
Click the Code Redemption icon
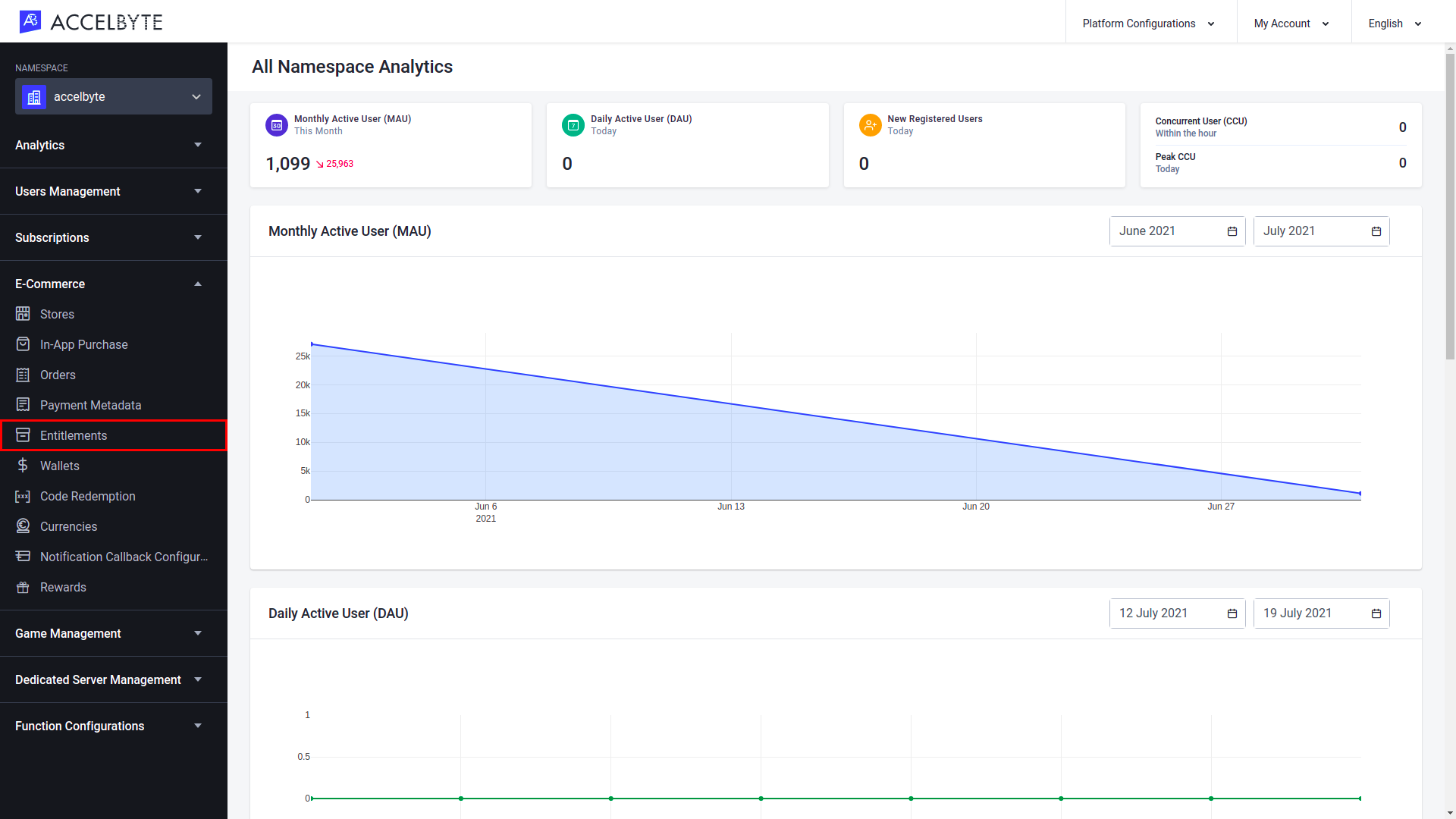pos(23,496)
